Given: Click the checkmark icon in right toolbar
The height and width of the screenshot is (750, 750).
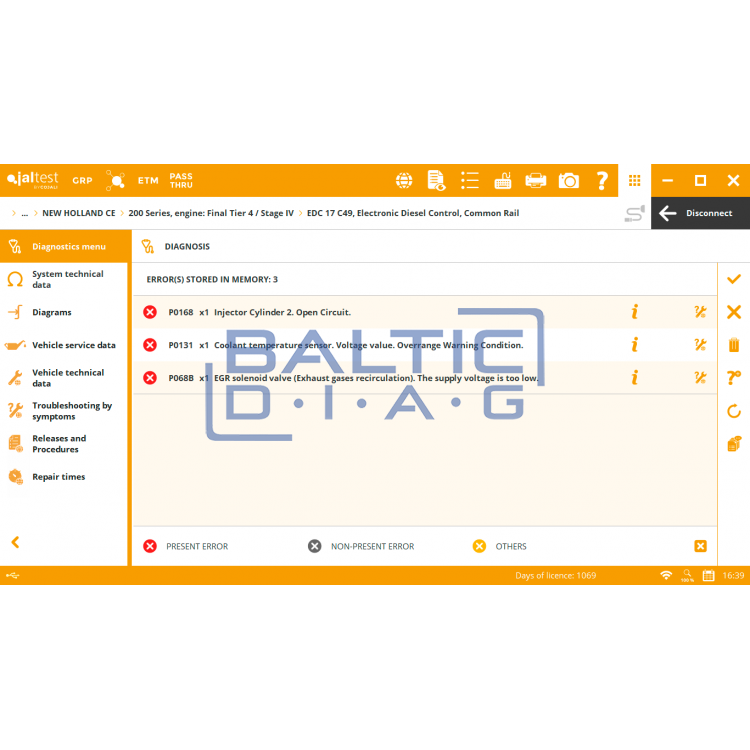Looking at the screenshot, I should pyautogui.click(x=734, y=279).
